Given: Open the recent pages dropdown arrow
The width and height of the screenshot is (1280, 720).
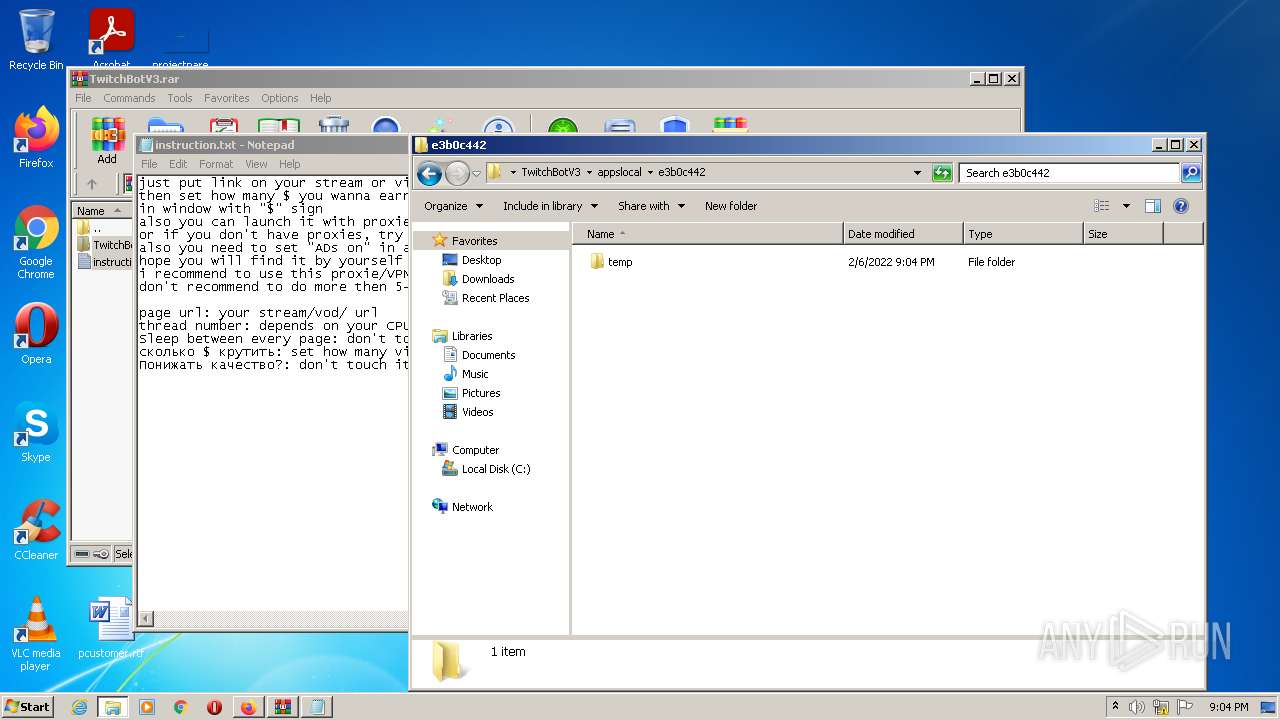Looking at the screenshot, I should (476, 173).
